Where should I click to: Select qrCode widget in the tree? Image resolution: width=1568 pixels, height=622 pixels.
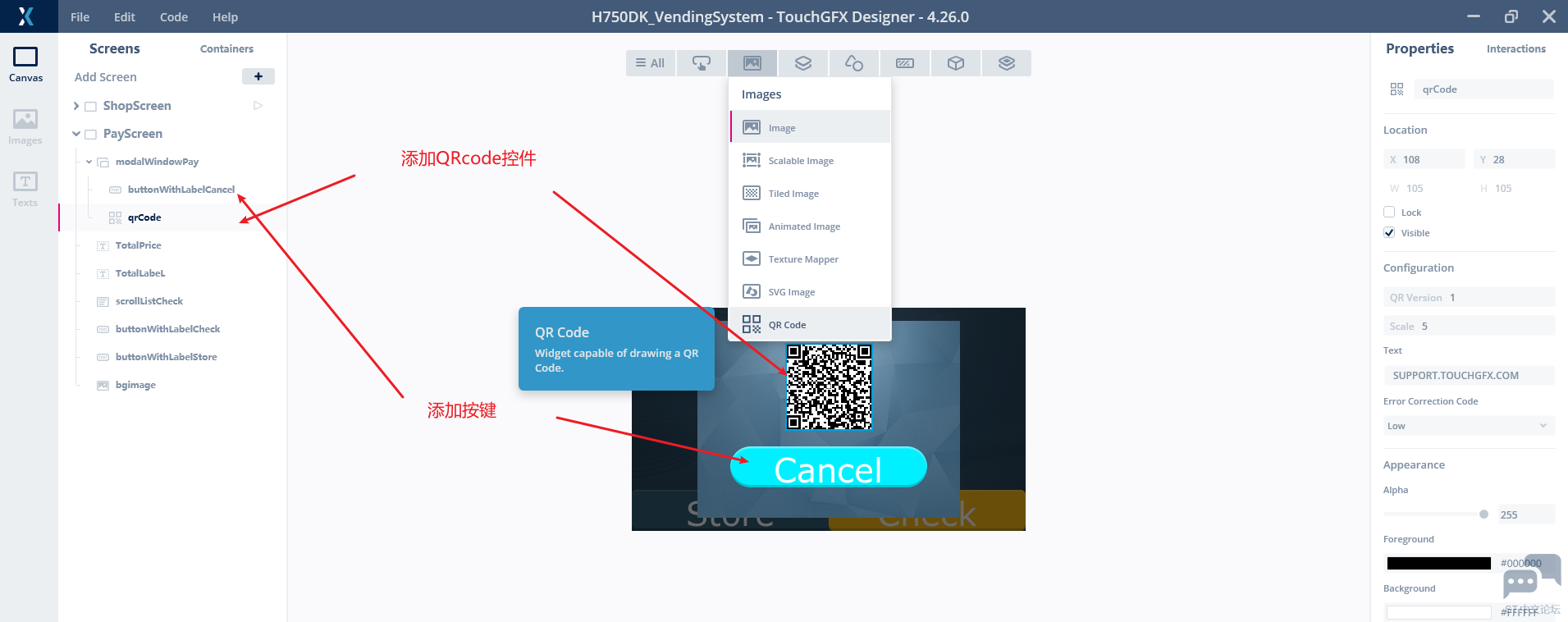(x=144, y=217)
